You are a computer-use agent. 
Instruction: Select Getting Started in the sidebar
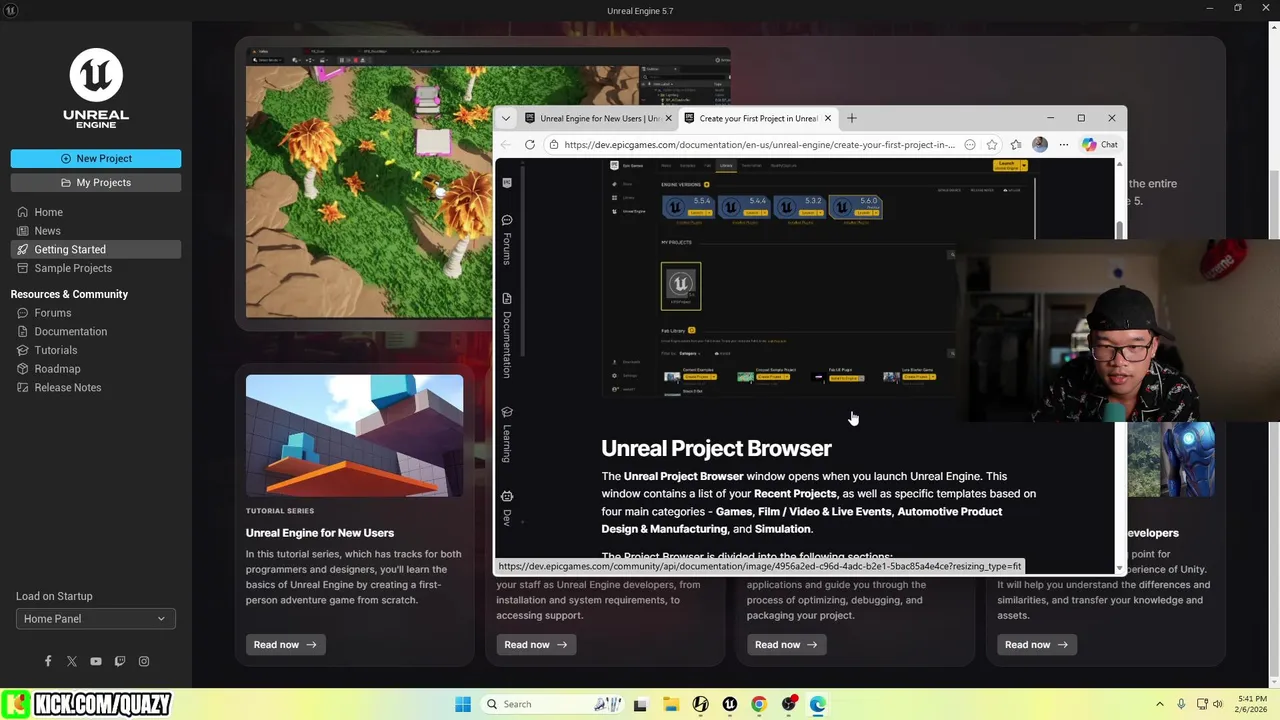click(x=96, y=249)
